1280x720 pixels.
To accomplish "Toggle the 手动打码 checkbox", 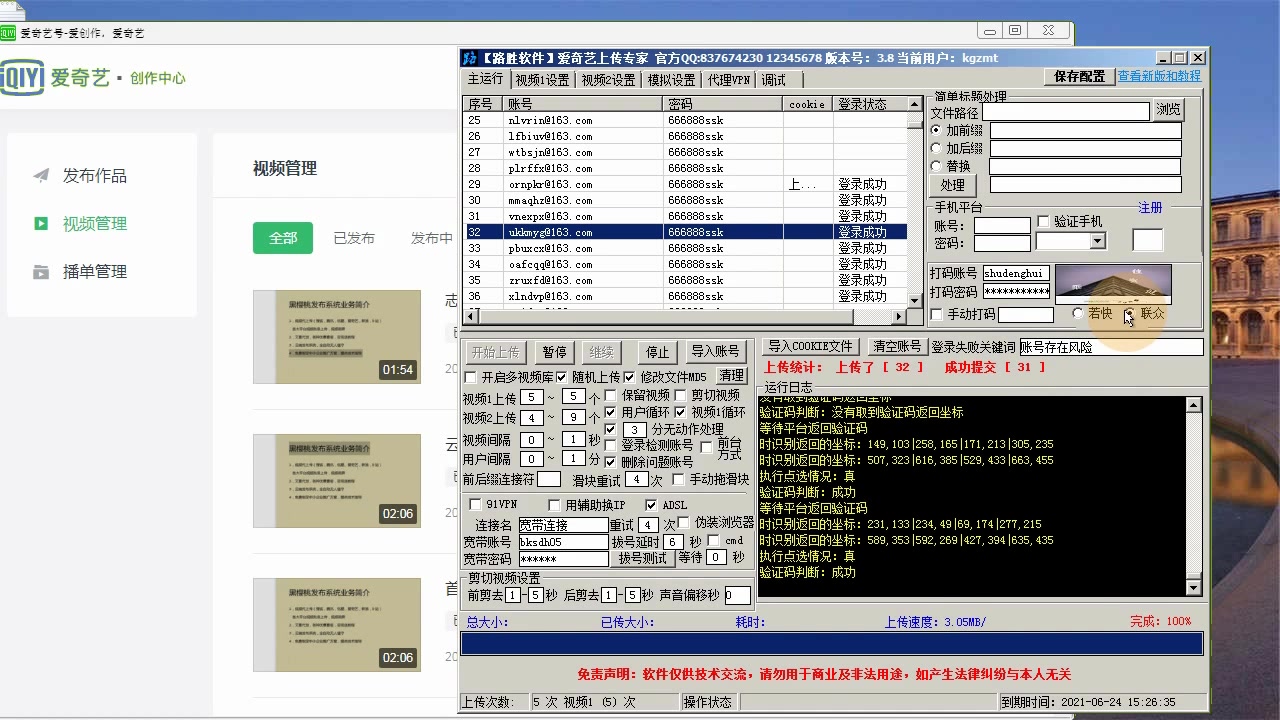I will tap(936, 314).
